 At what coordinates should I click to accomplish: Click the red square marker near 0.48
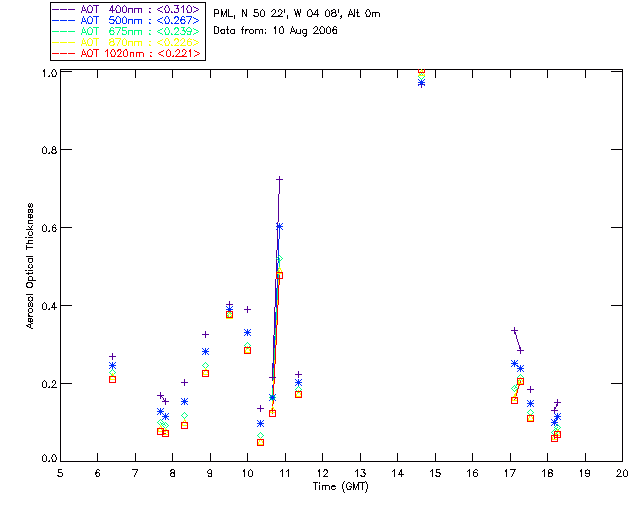280,276
